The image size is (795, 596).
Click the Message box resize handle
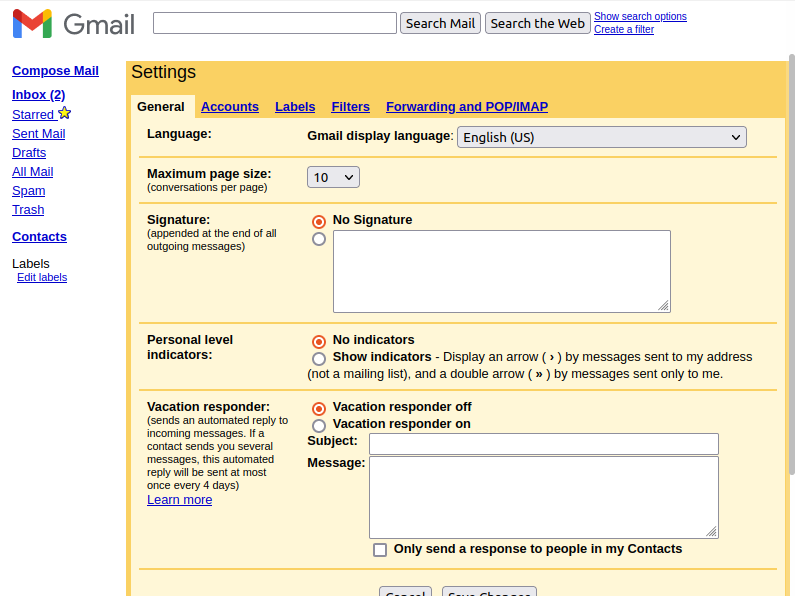[711, 531]
